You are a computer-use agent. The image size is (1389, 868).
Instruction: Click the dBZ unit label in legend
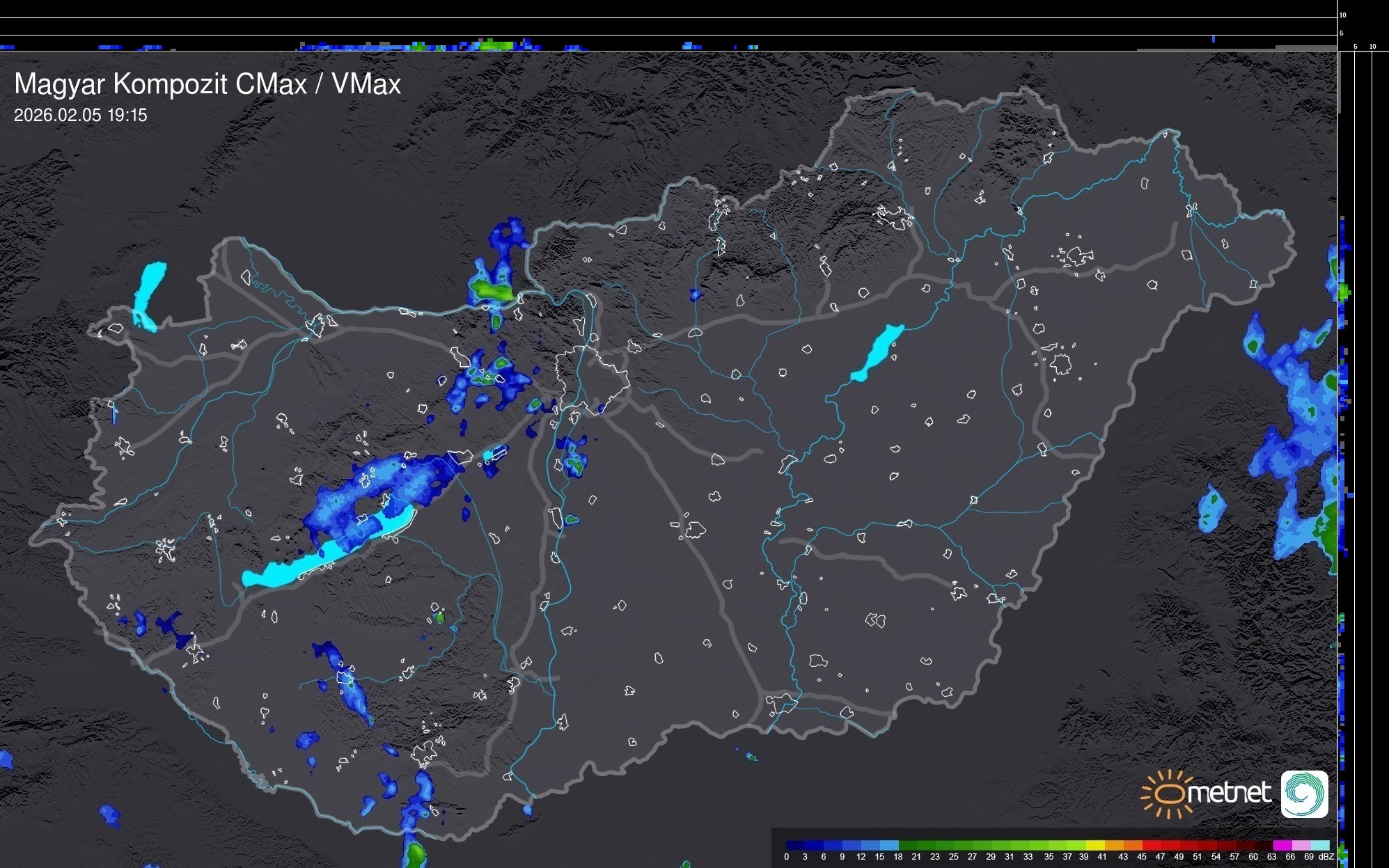(1327, 857)
